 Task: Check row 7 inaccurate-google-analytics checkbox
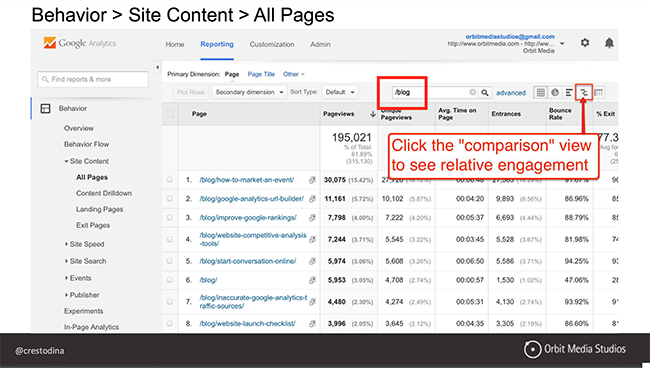pos(170,302)
